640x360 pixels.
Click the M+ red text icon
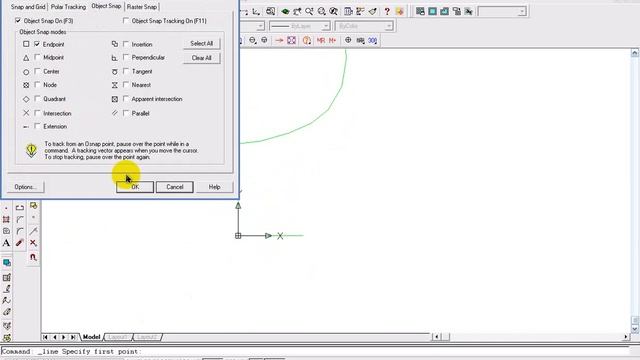pos(333,40)
